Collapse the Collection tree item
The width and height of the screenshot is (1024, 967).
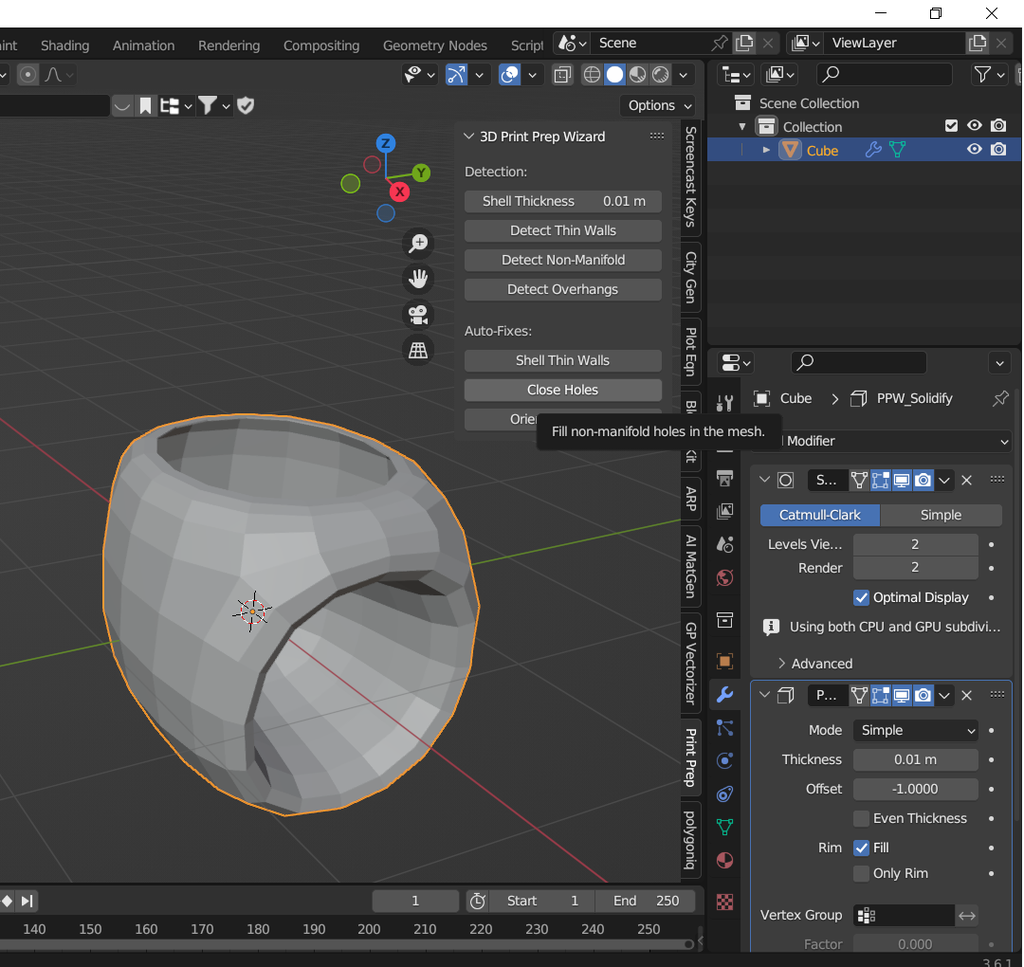(742, 126)
